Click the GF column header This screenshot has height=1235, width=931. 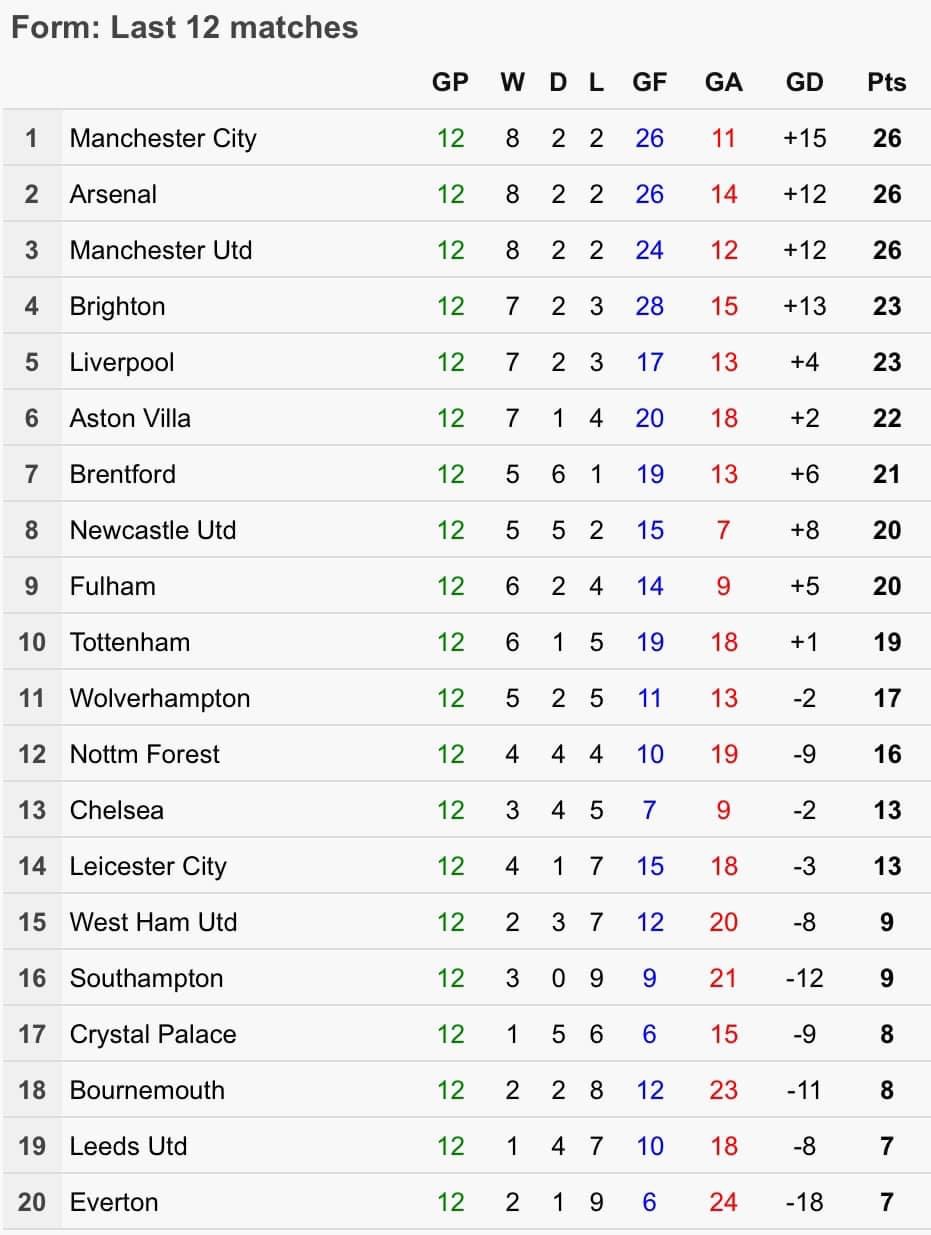coord(649,83)
